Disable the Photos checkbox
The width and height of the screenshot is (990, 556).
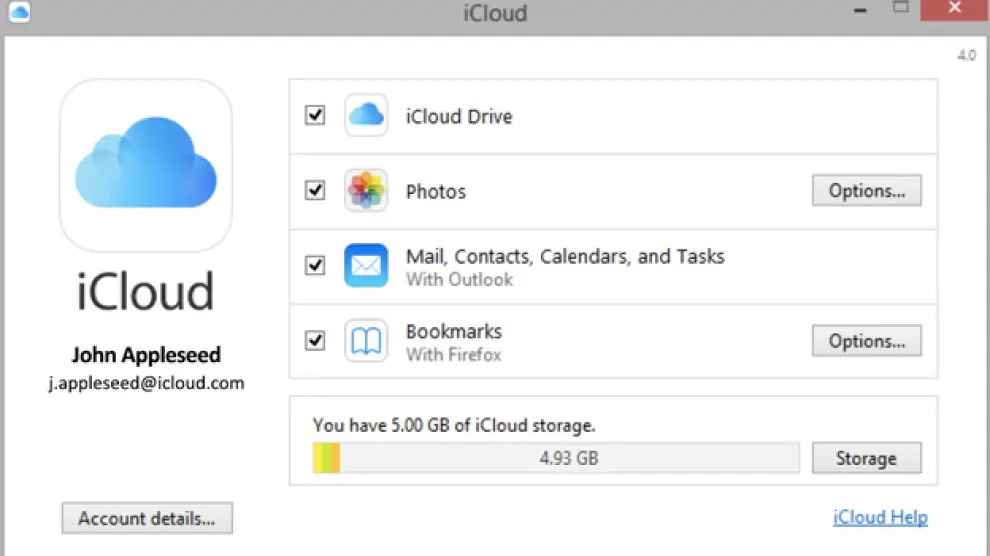[x=315, y=190]
